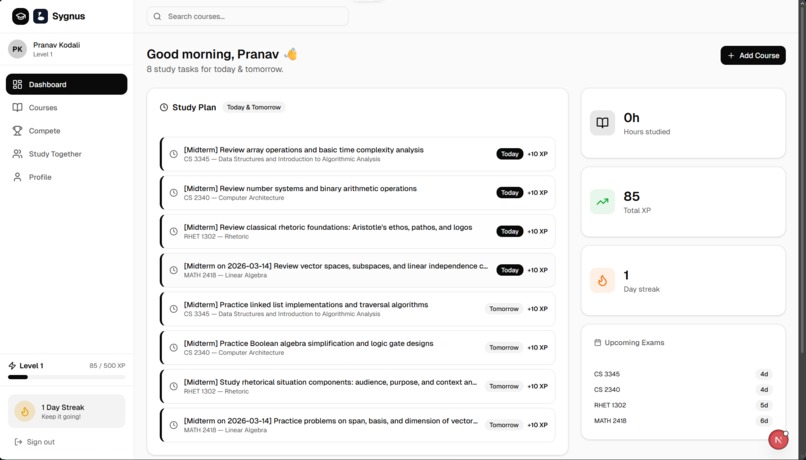
Task: Click the user name Pranav Kodali
Action: point(57,45)
